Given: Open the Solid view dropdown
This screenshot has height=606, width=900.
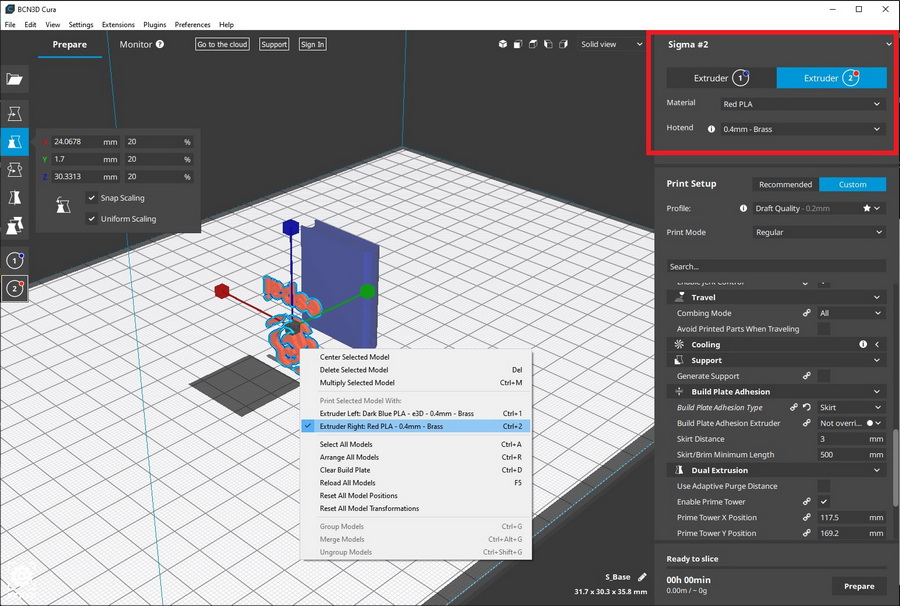Looking at the screenshot, I should (x=612, y=45).
